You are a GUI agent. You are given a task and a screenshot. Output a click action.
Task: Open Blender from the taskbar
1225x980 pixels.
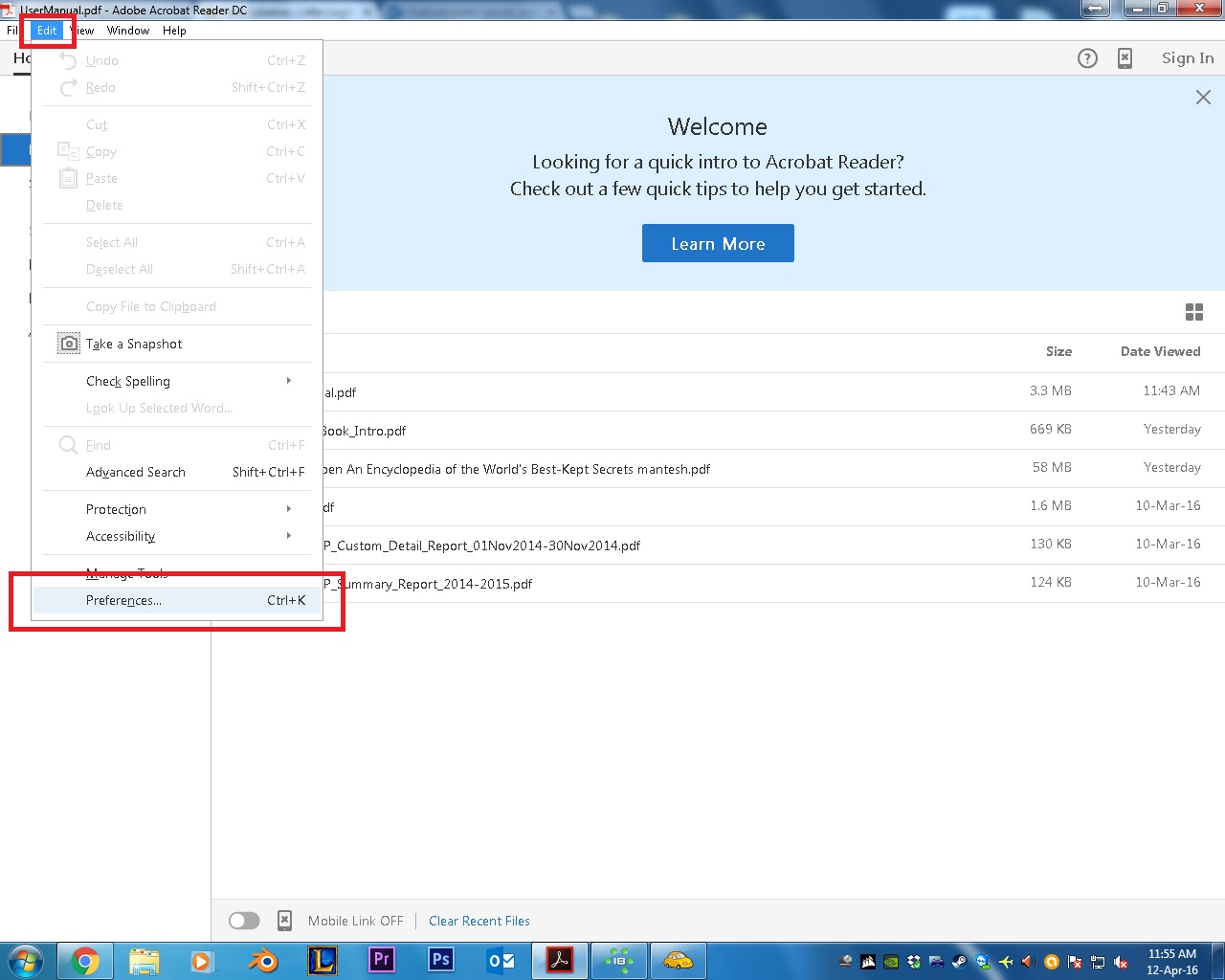(262, 960)
